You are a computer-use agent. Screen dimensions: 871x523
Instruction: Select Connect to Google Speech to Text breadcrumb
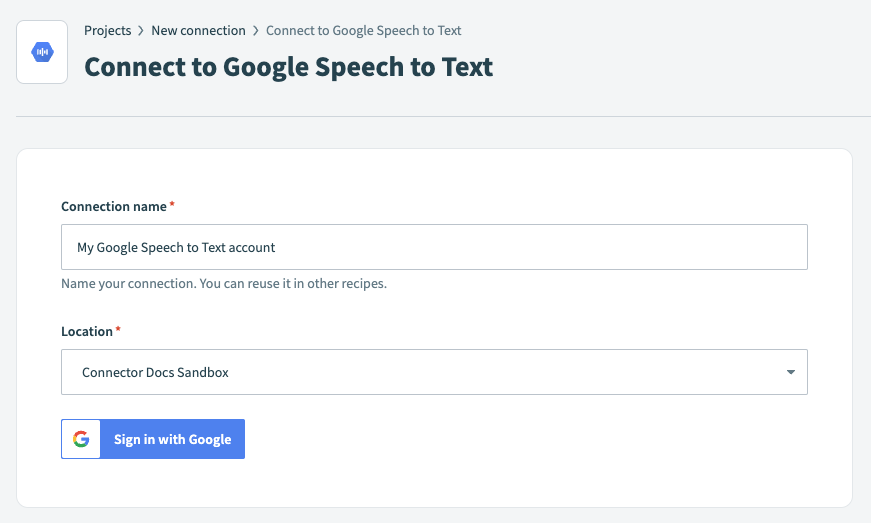(363, 31)
